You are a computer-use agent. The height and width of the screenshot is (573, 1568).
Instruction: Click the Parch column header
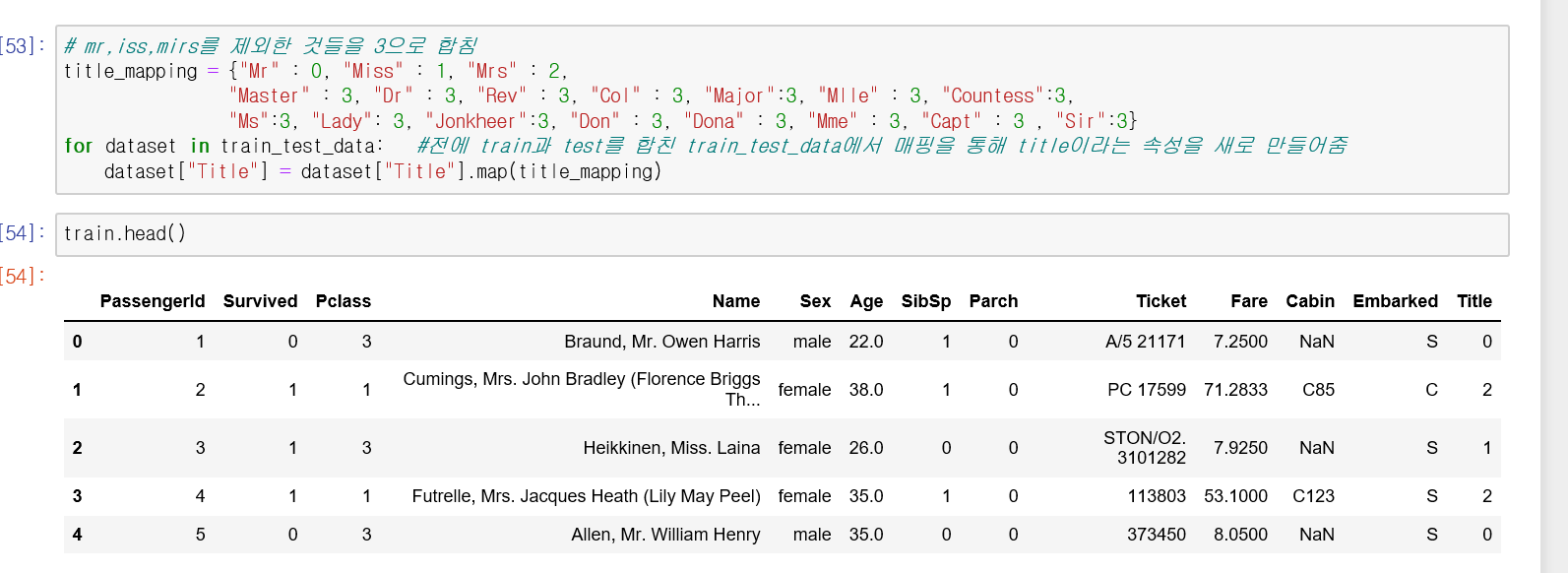pos(993,301)
